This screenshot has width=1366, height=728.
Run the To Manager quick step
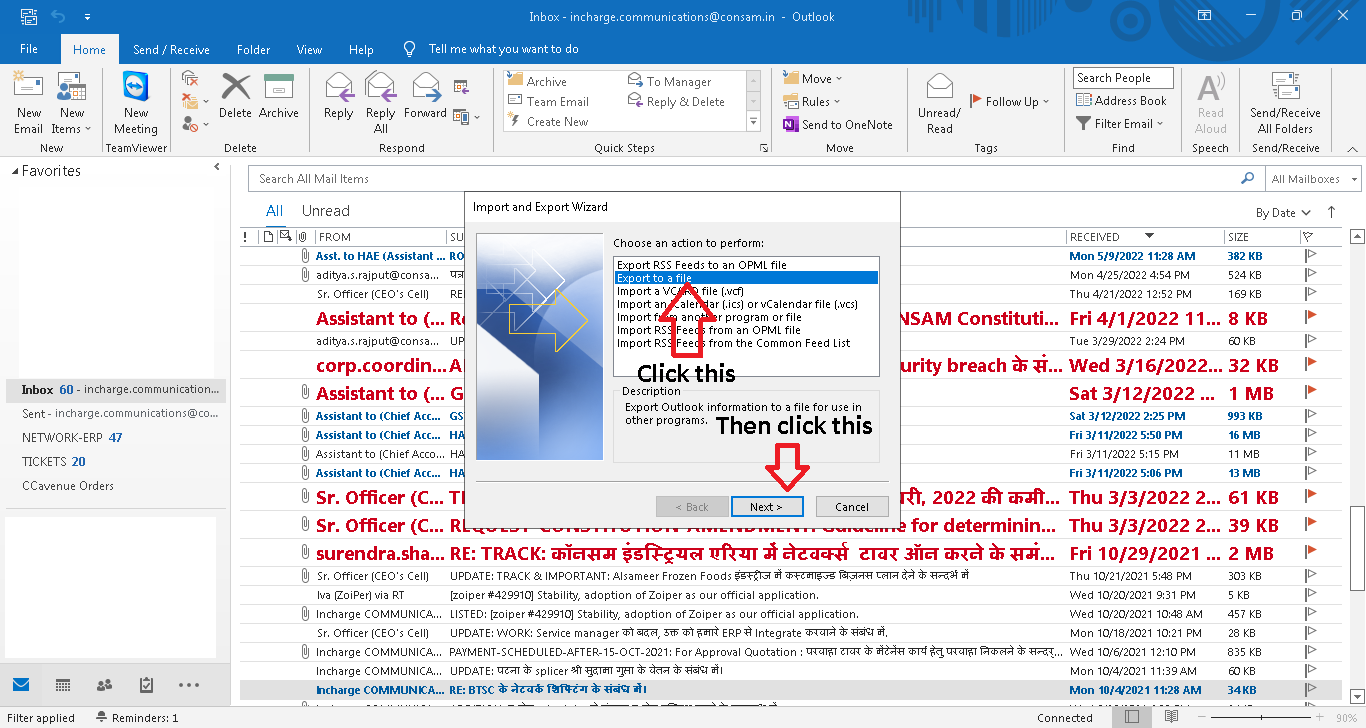point(669,81)
